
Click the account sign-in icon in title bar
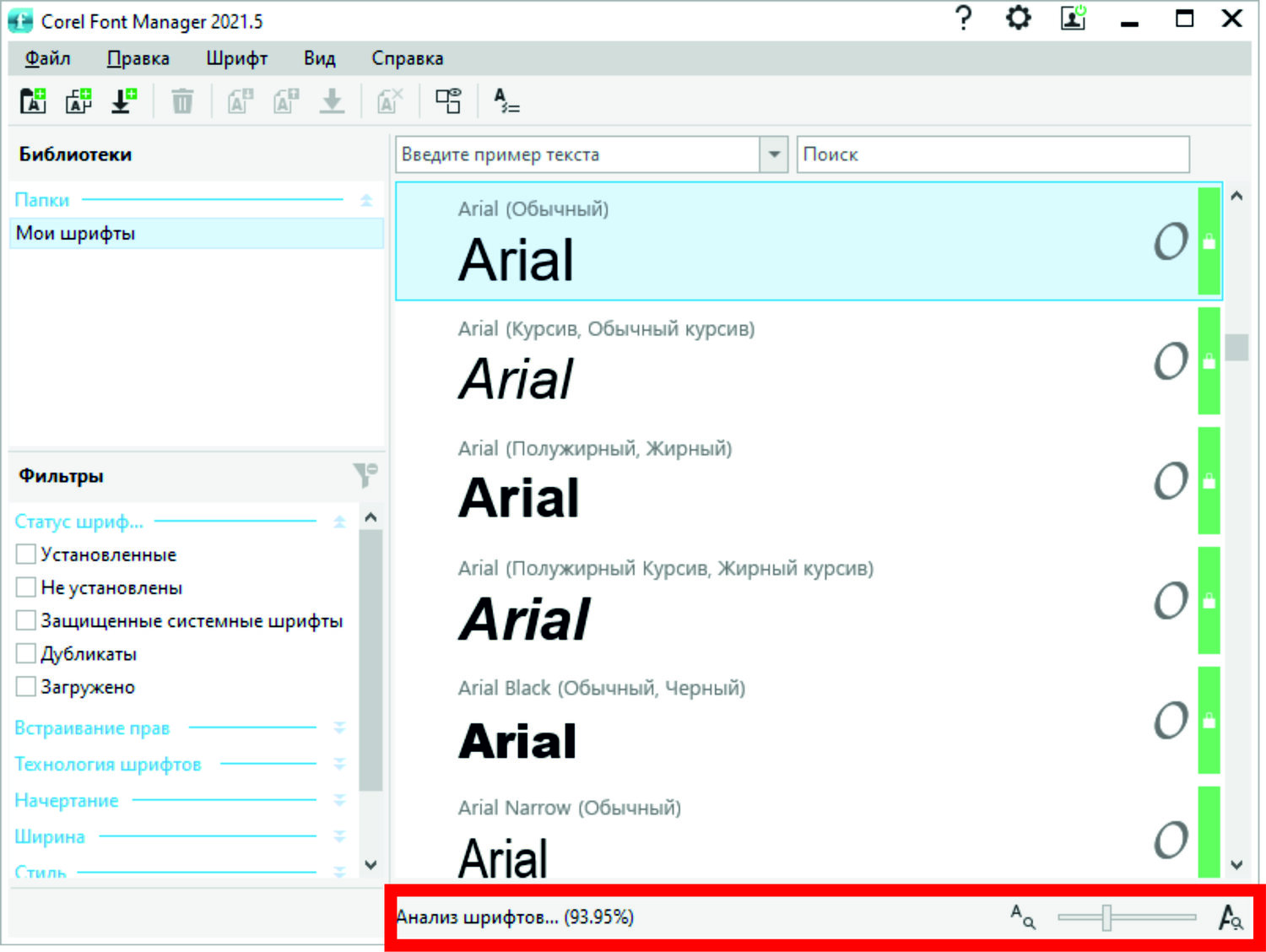click(1074, 18)
